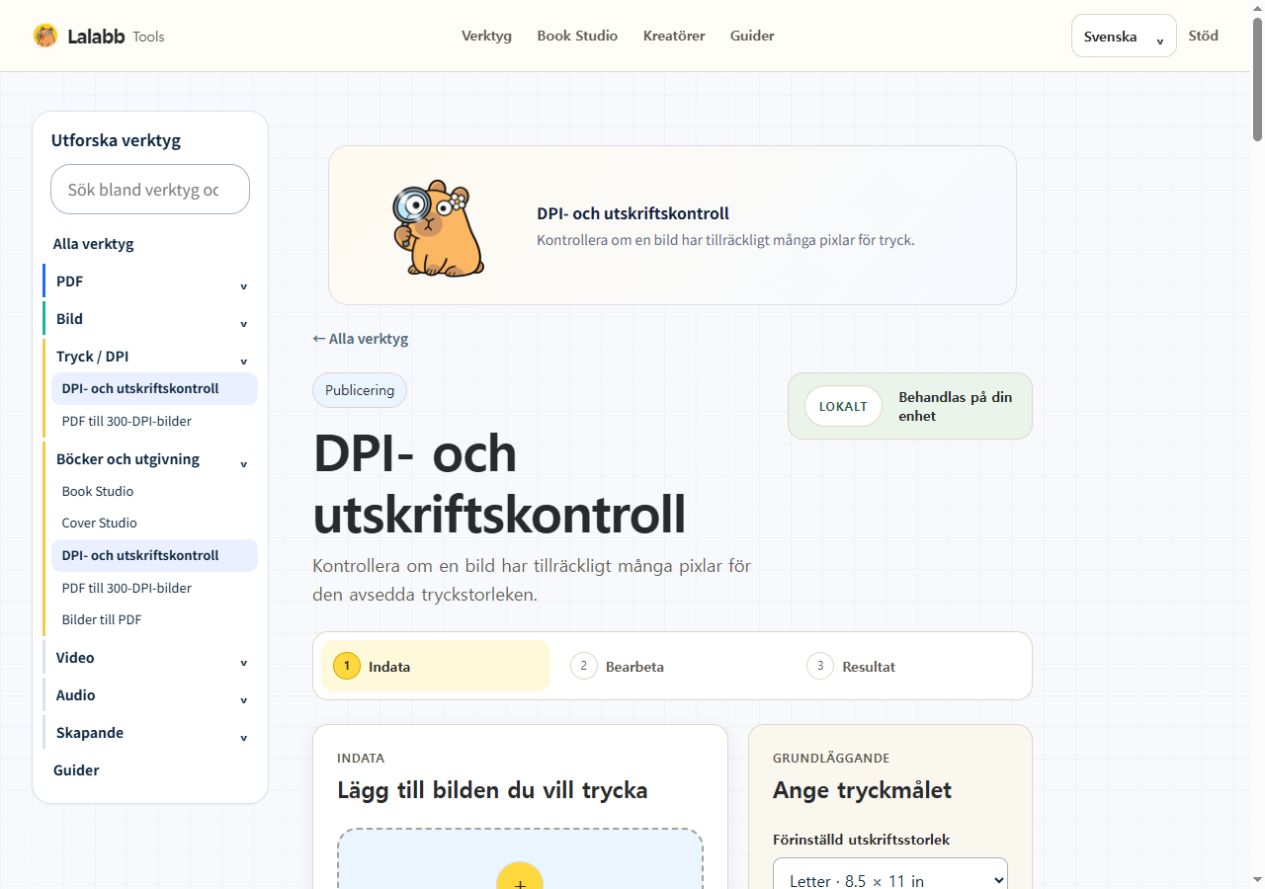1265x889 pixels.
Task: Select PDF till 300-DPI-bilder under Böcker och utgivning
Action: [127, 588]
